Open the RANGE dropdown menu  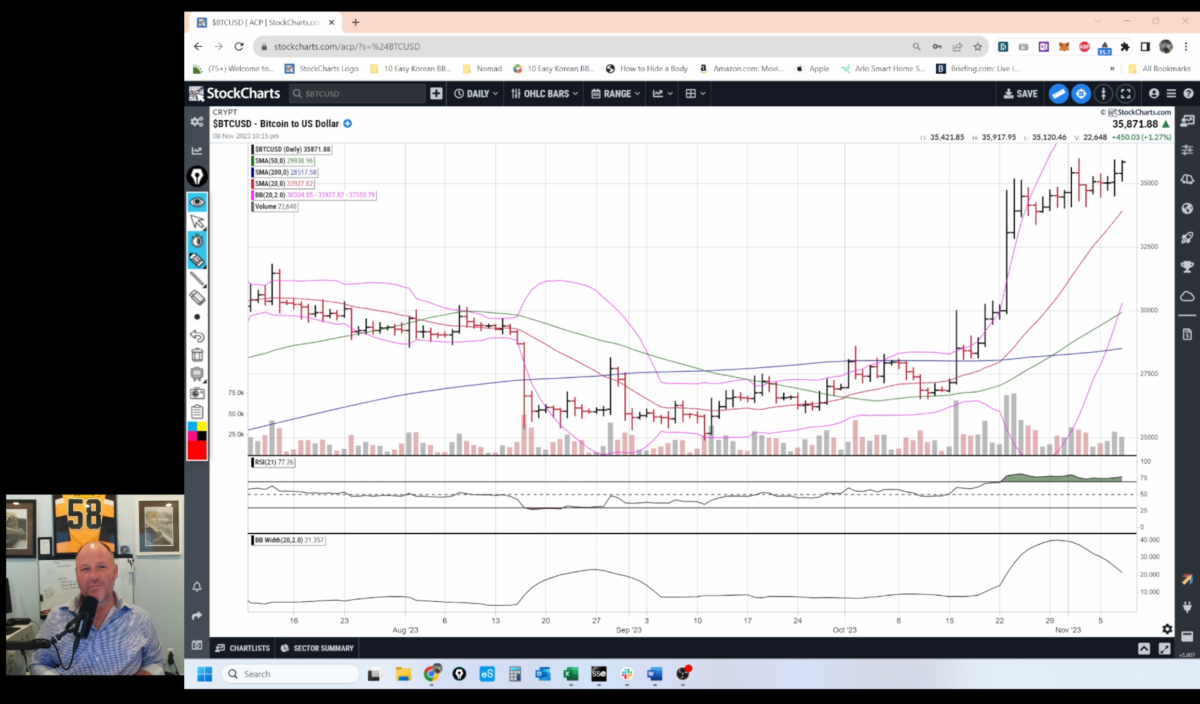click(615, 93)
